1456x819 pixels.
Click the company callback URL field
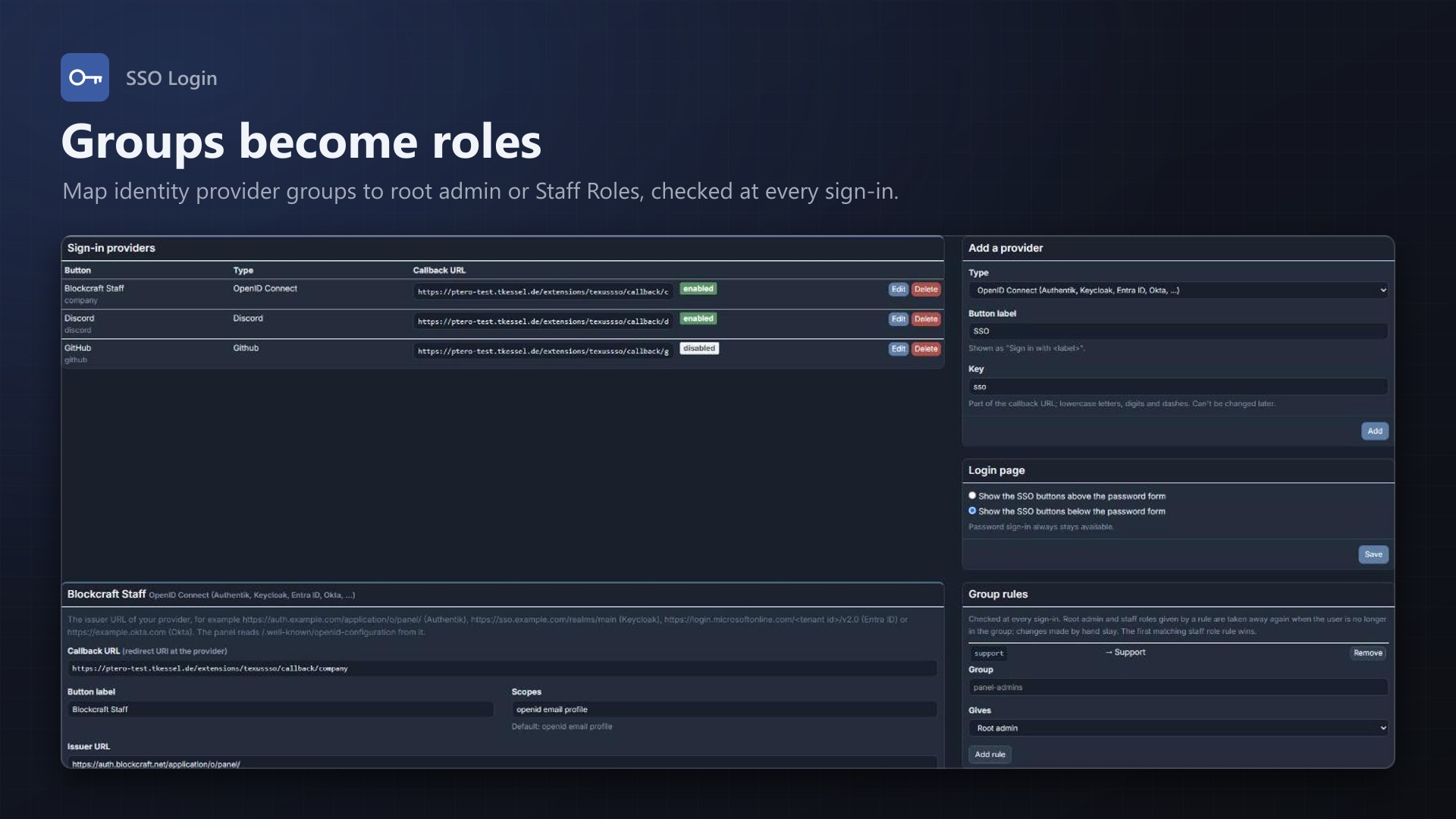point(502,669)
